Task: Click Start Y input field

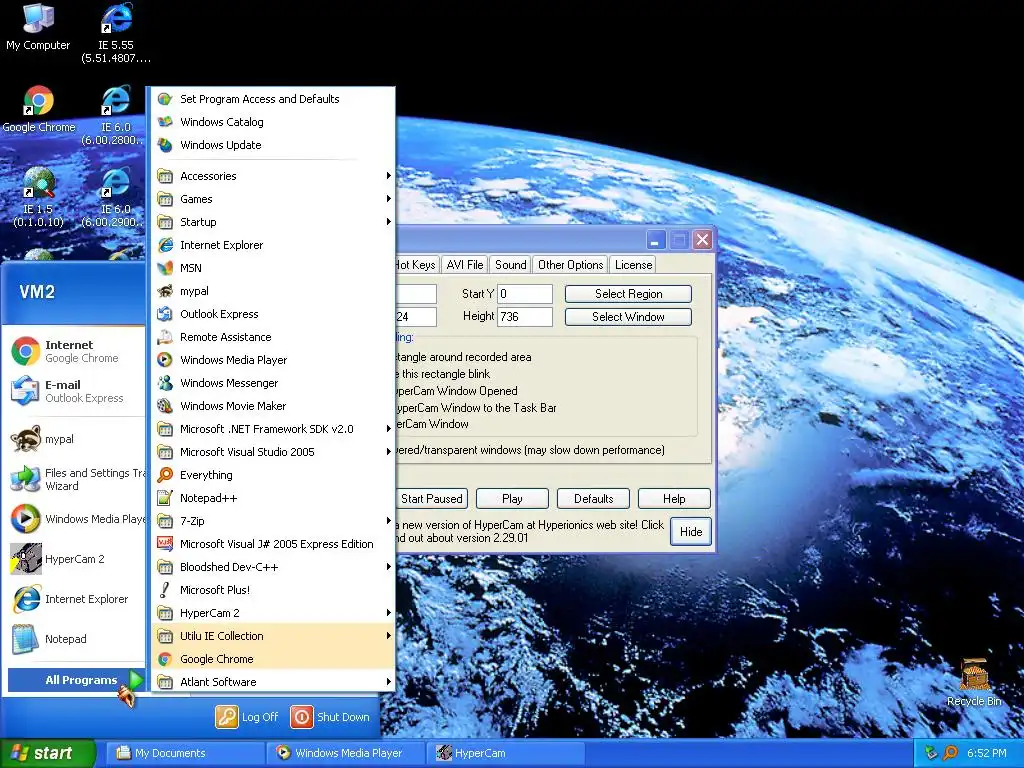Action: (x=525, y=294)
